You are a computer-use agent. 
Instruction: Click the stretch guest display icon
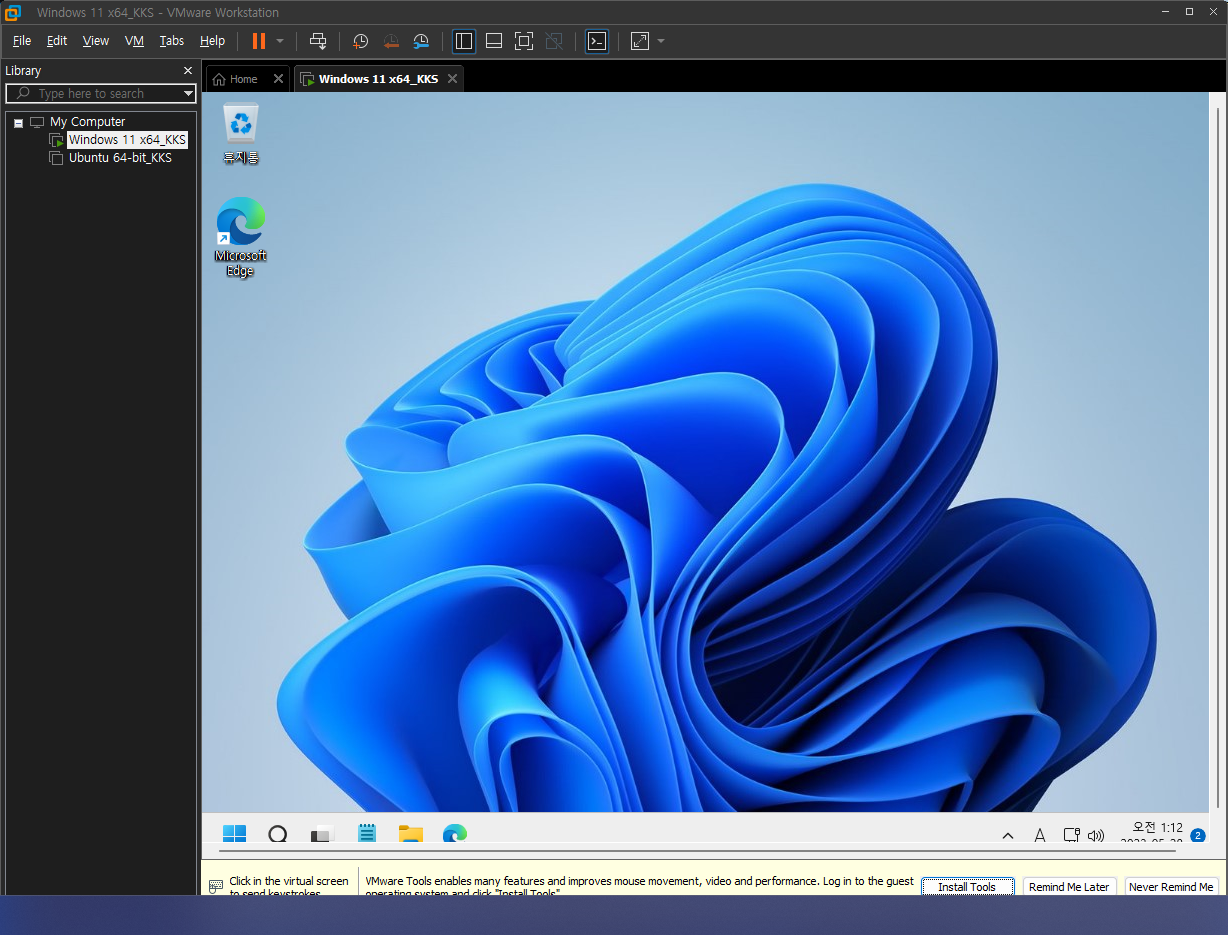click(x=640, y=41)
